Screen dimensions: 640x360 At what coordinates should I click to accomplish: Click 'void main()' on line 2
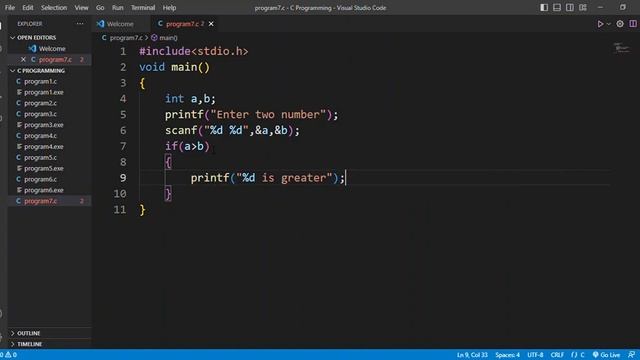[174, 67]
